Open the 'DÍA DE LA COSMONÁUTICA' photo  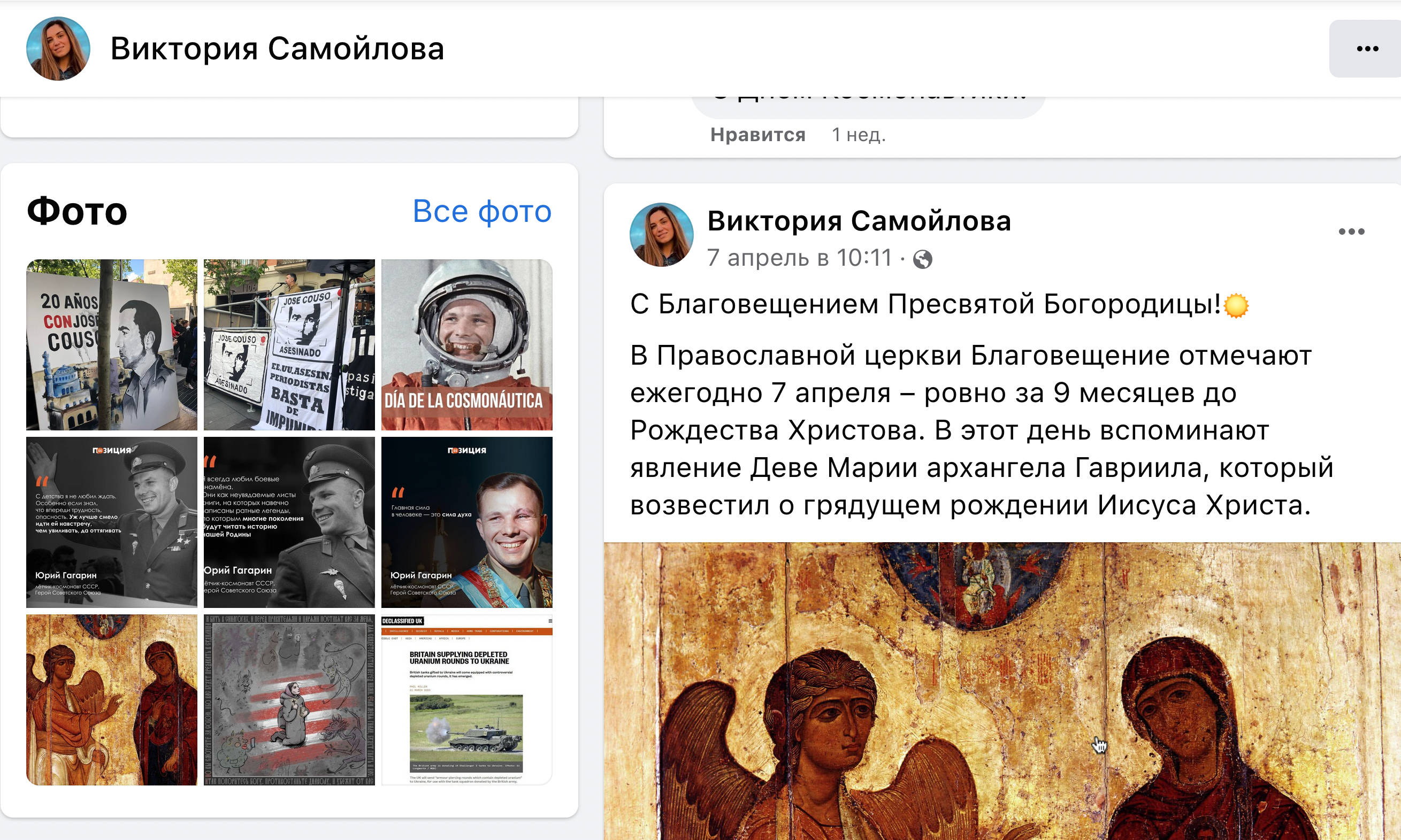(x=466, y=345)
